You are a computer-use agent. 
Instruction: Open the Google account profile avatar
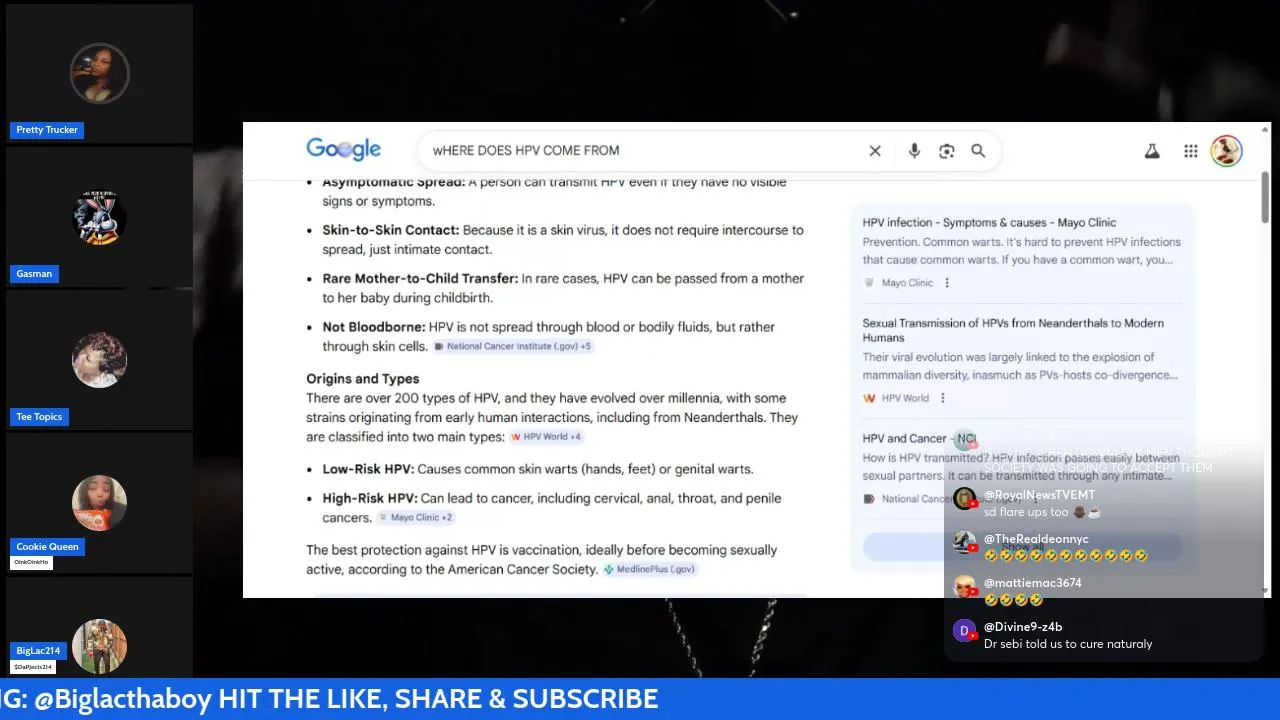click(1226, 151)
